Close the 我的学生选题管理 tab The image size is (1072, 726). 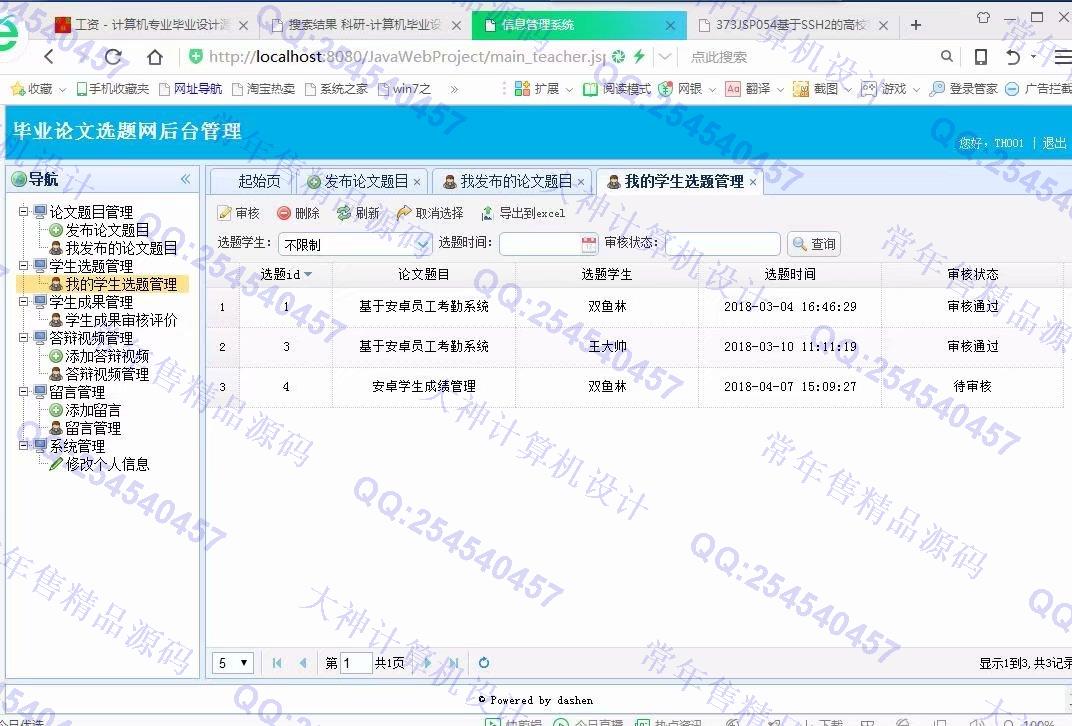click(753, 182)
